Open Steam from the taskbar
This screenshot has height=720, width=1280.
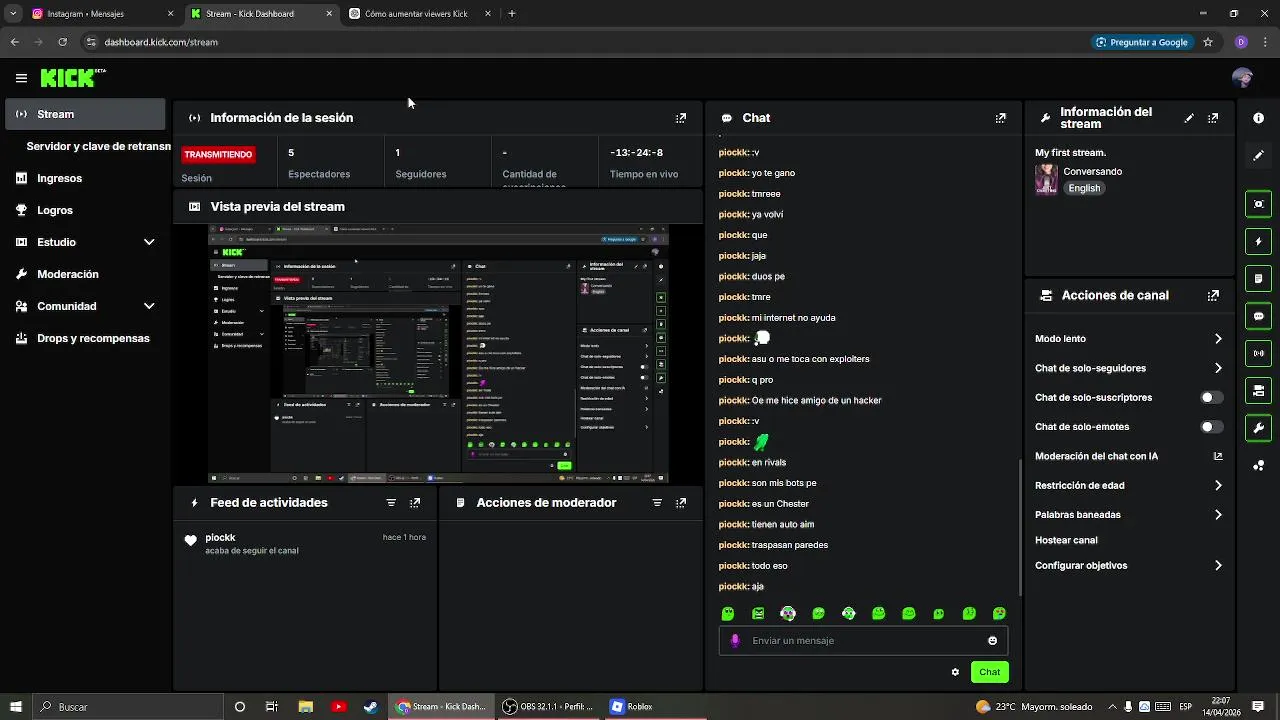click(x=371, y=707)
